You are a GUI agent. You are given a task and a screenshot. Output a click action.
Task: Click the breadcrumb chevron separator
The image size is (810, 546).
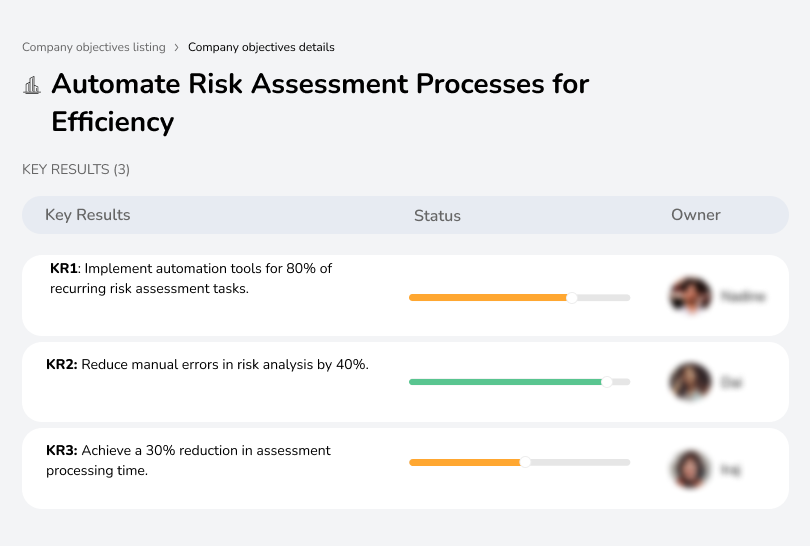pyautogui.click(x=177, y=48)
